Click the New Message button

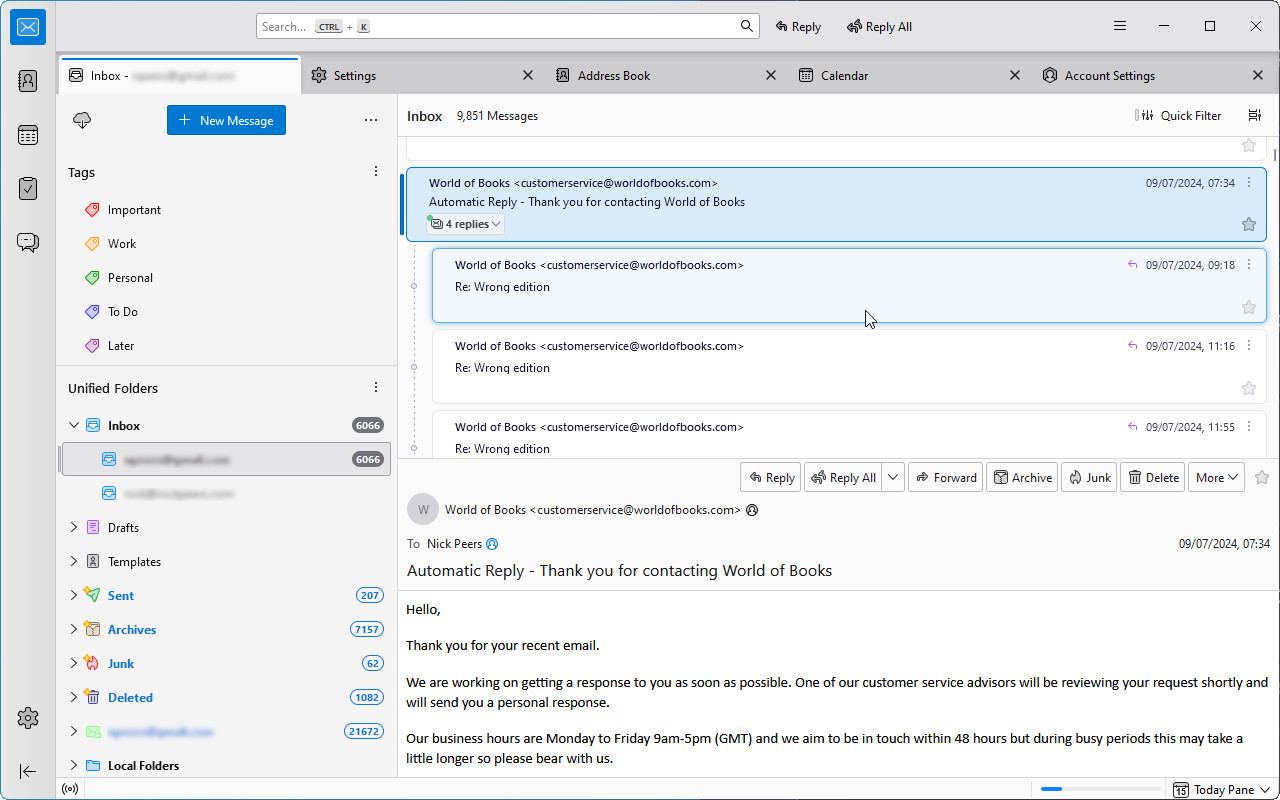[x=226, y=120]
